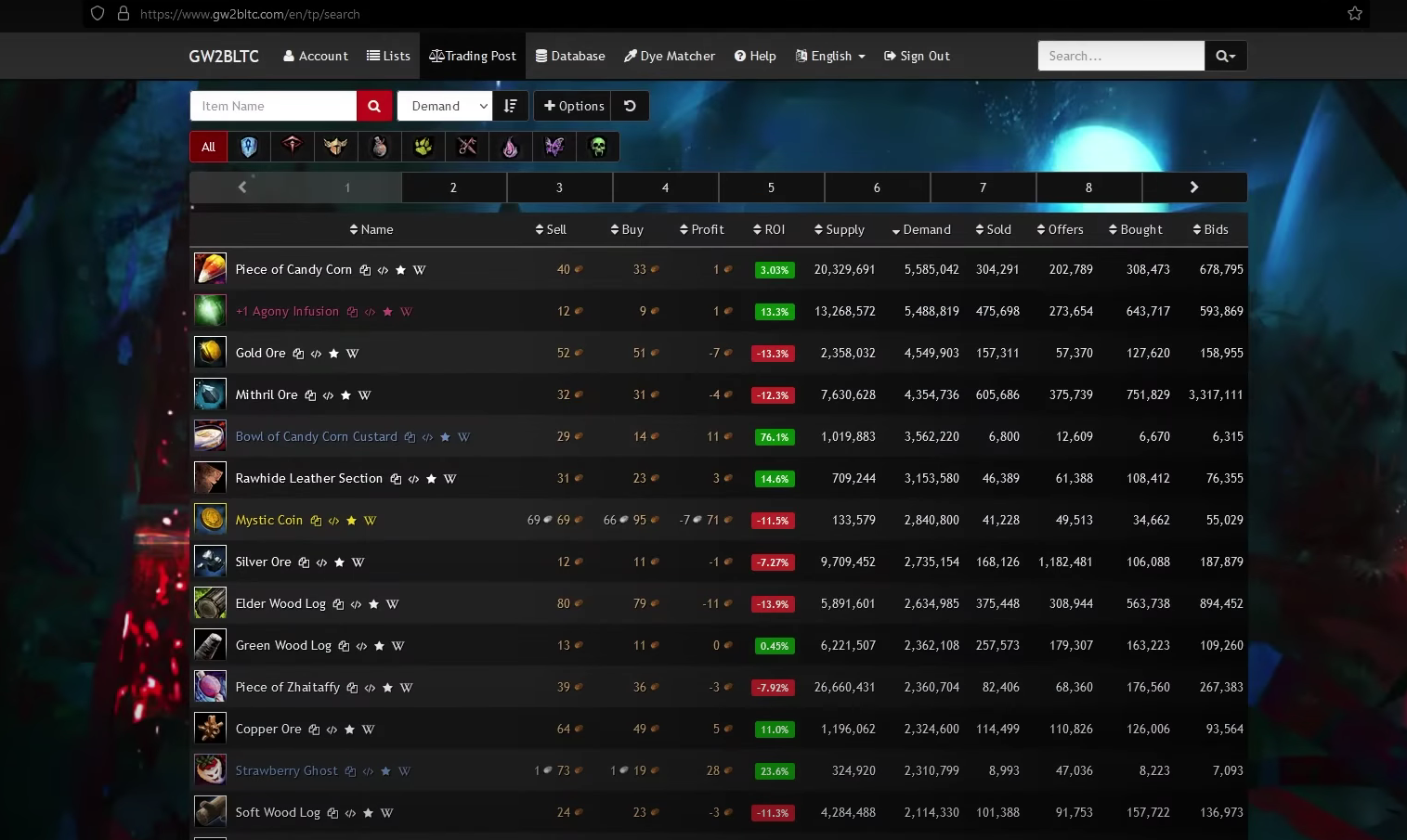Filter by the green paw print category

pos(423,147)
